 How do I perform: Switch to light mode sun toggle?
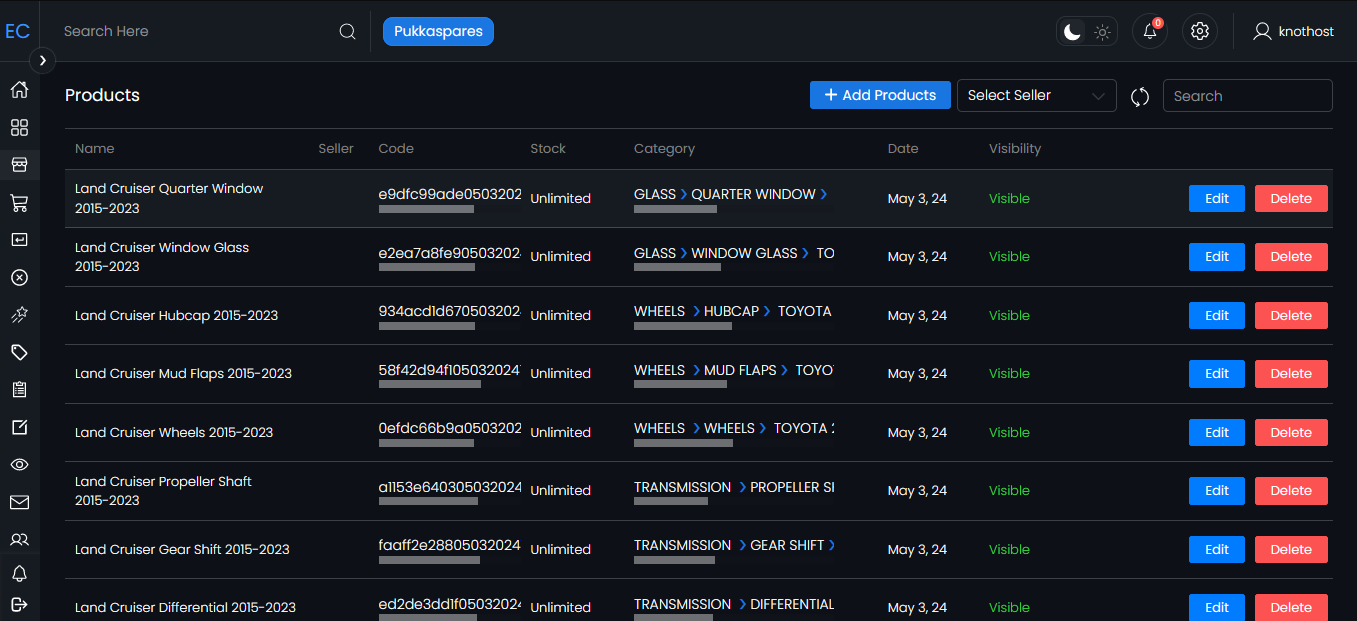tap(1102, 32)
